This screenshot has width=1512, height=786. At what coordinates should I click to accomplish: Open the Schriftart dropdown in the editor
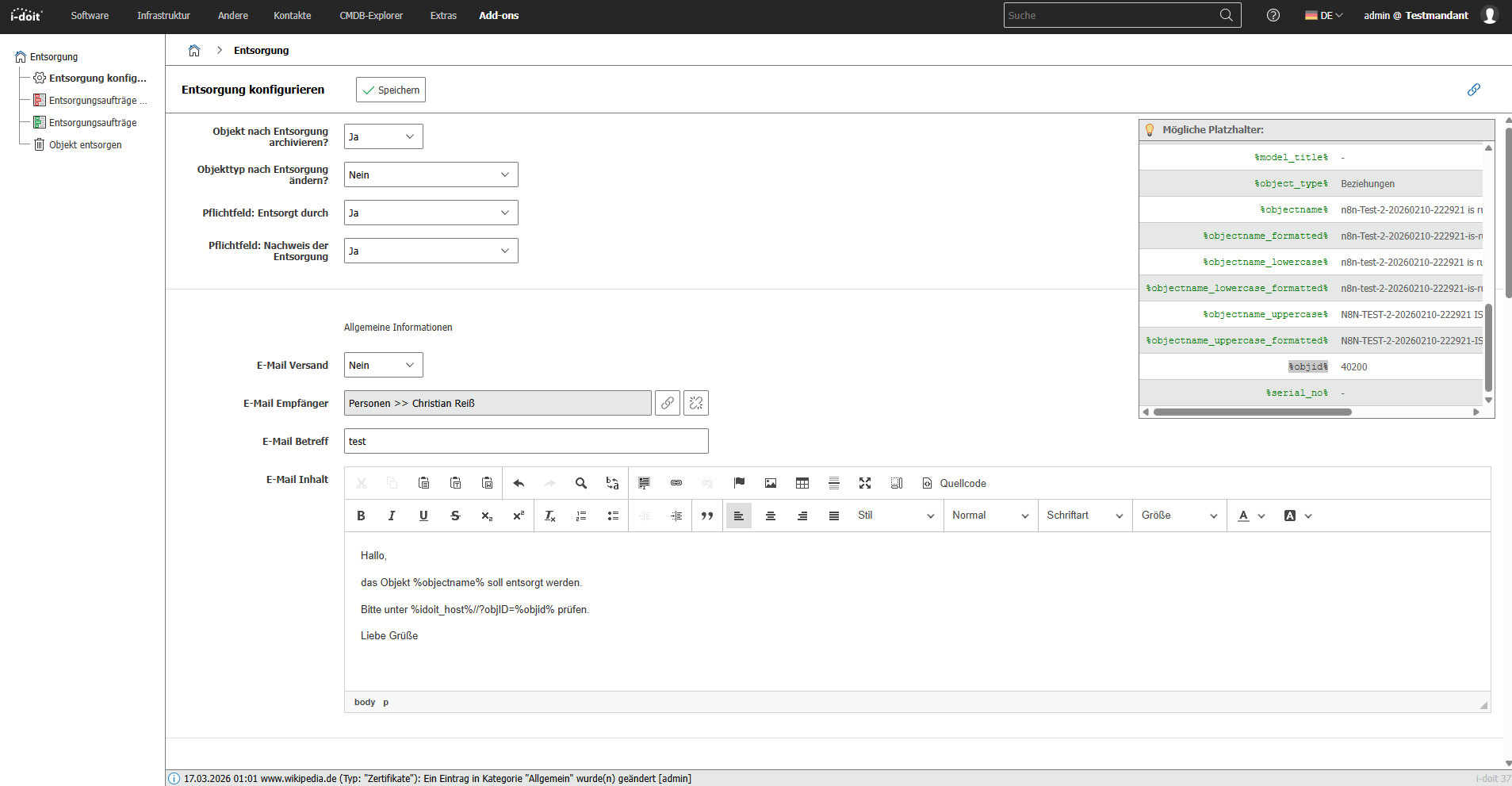[x=1084, y=516]
